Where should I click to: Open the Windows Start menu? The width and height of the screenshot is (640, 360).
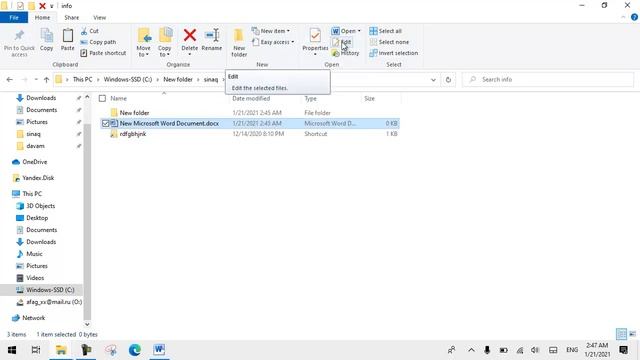pyautogui.click(x=12, y=350)
